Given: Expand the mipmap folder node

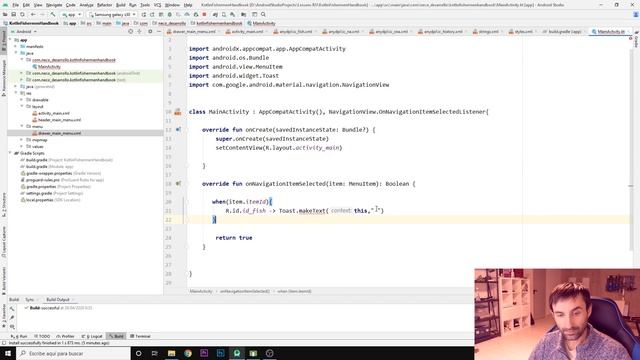Looking at the screenshot, I should pos(22,140).
